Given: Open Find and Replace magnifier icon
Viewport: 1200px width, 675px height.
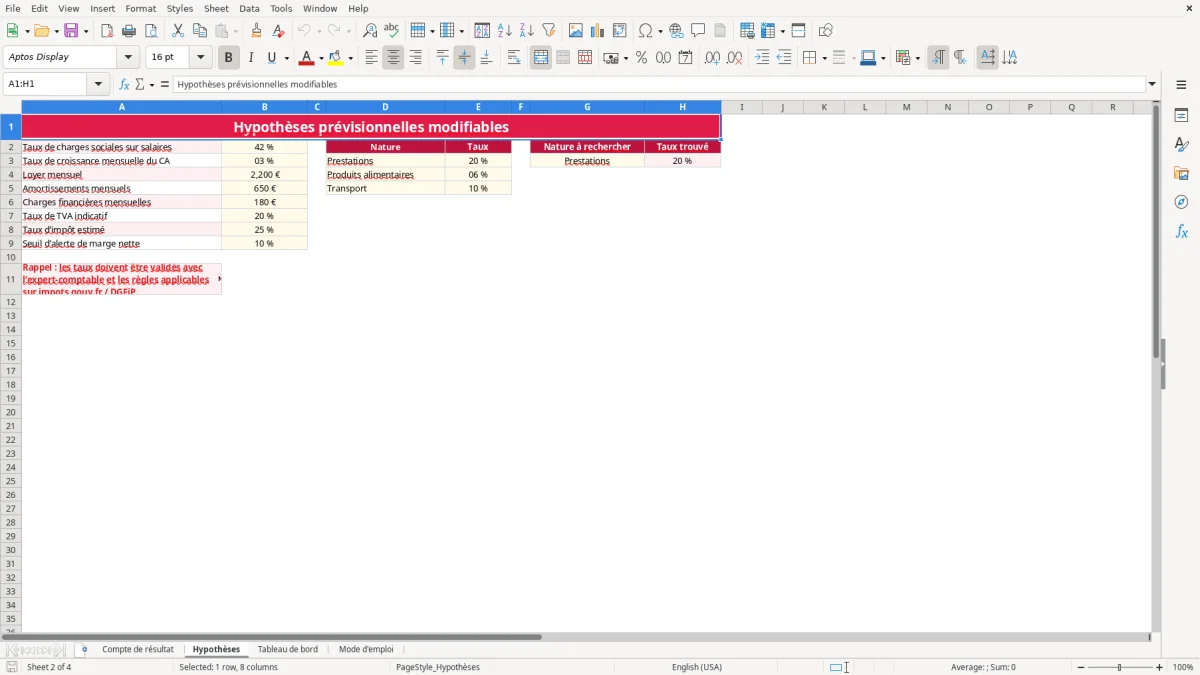Looking at the screenshot, I should [370, 31].
